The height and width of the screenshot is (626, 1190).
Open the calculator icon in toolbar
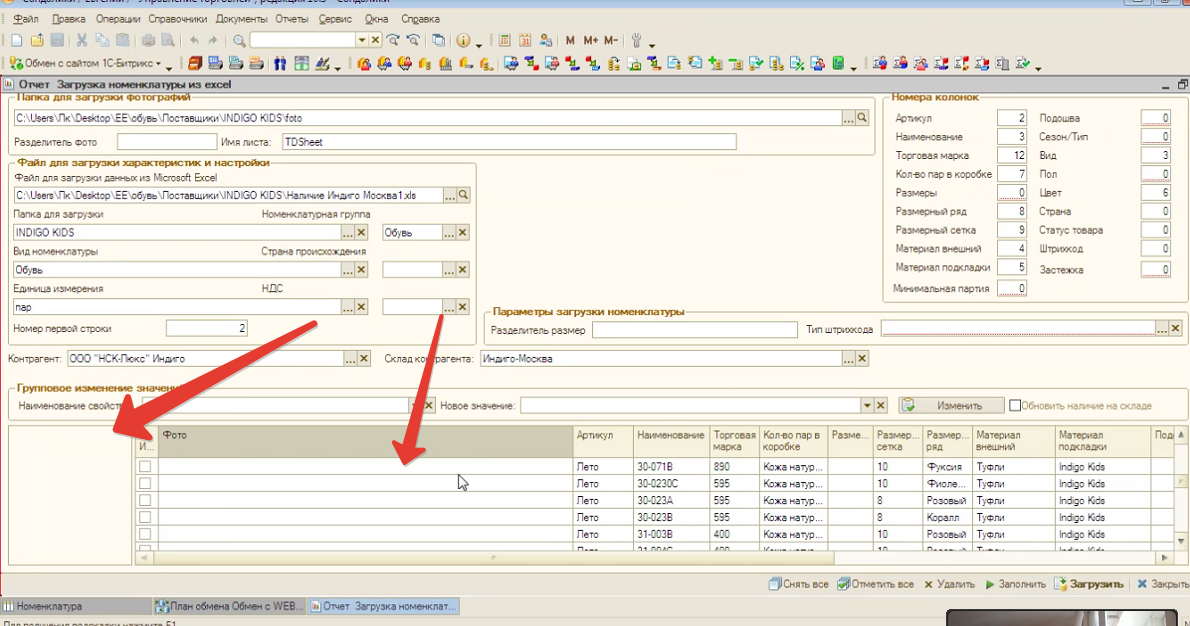[503, 41]
